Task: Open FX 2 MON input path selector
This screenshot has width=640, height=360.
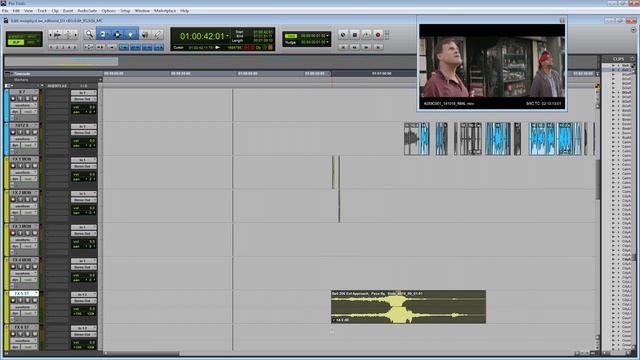Action: click(x=84, y=193)
